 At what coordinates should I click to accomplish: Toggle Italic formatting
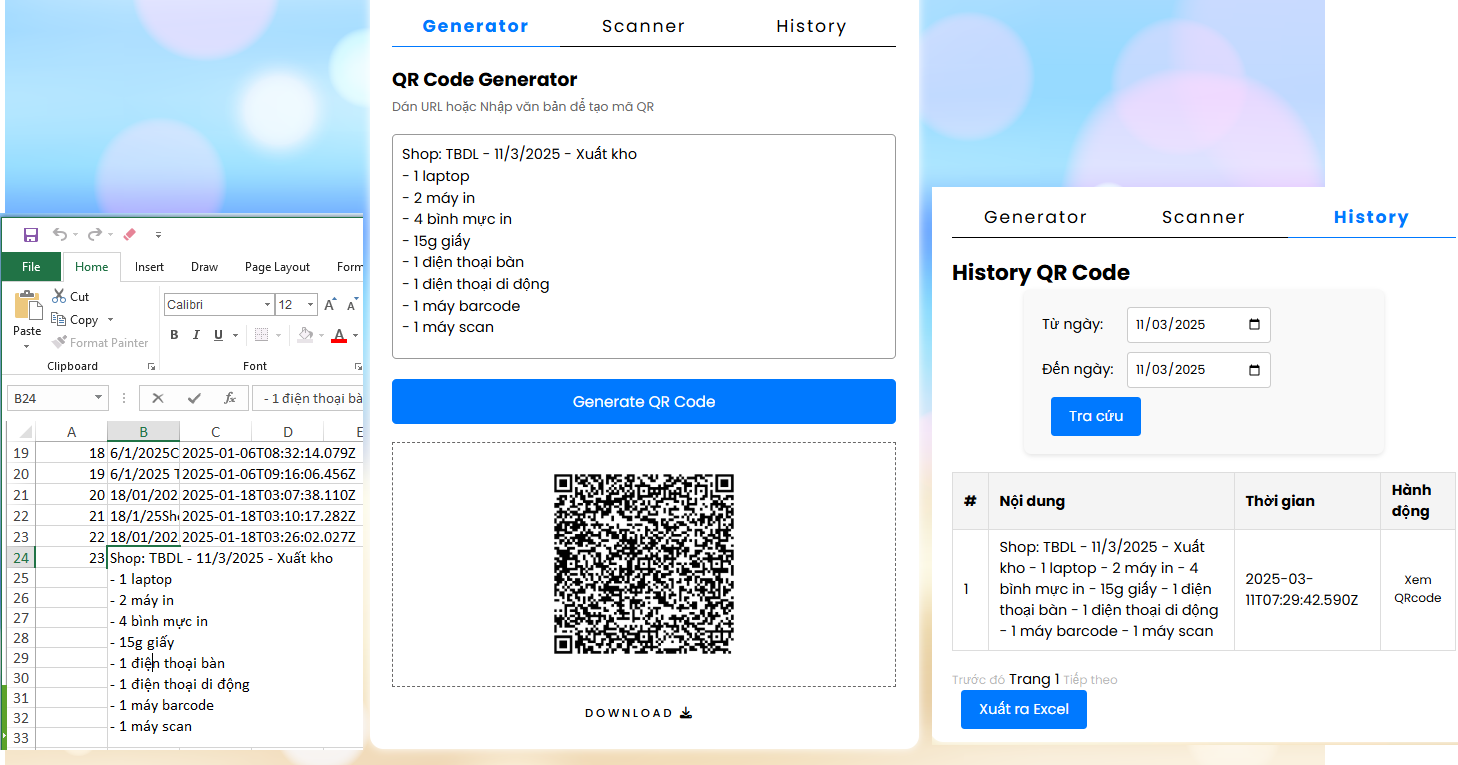click(196, 335)
